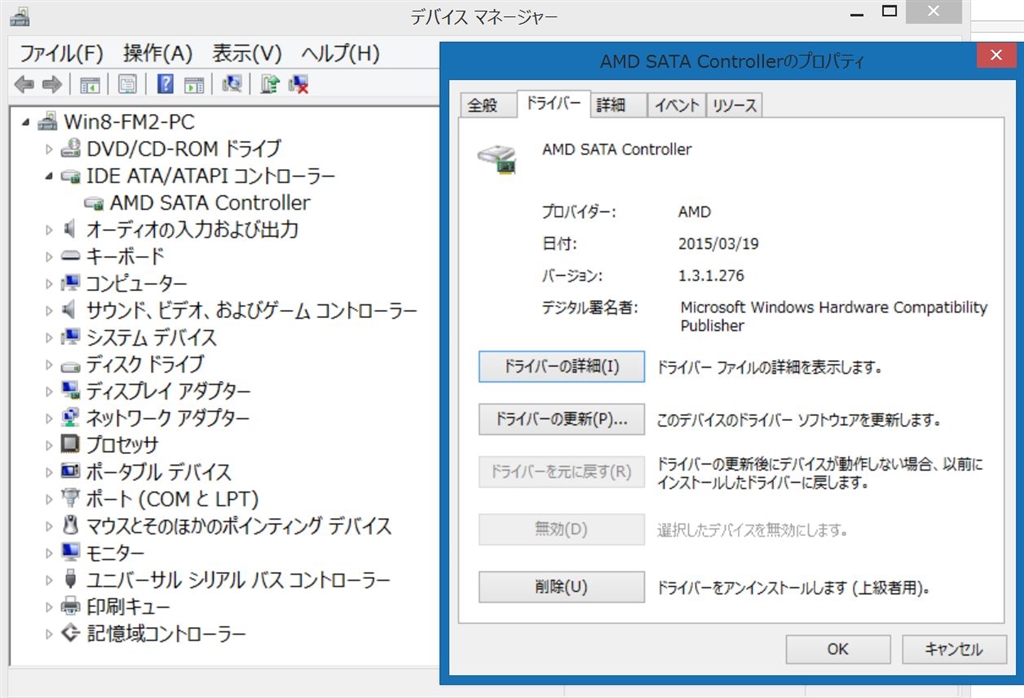Click the monitor icon next to モニター
This screenshot has width=1024, height=698.
(x=71, y=552)
